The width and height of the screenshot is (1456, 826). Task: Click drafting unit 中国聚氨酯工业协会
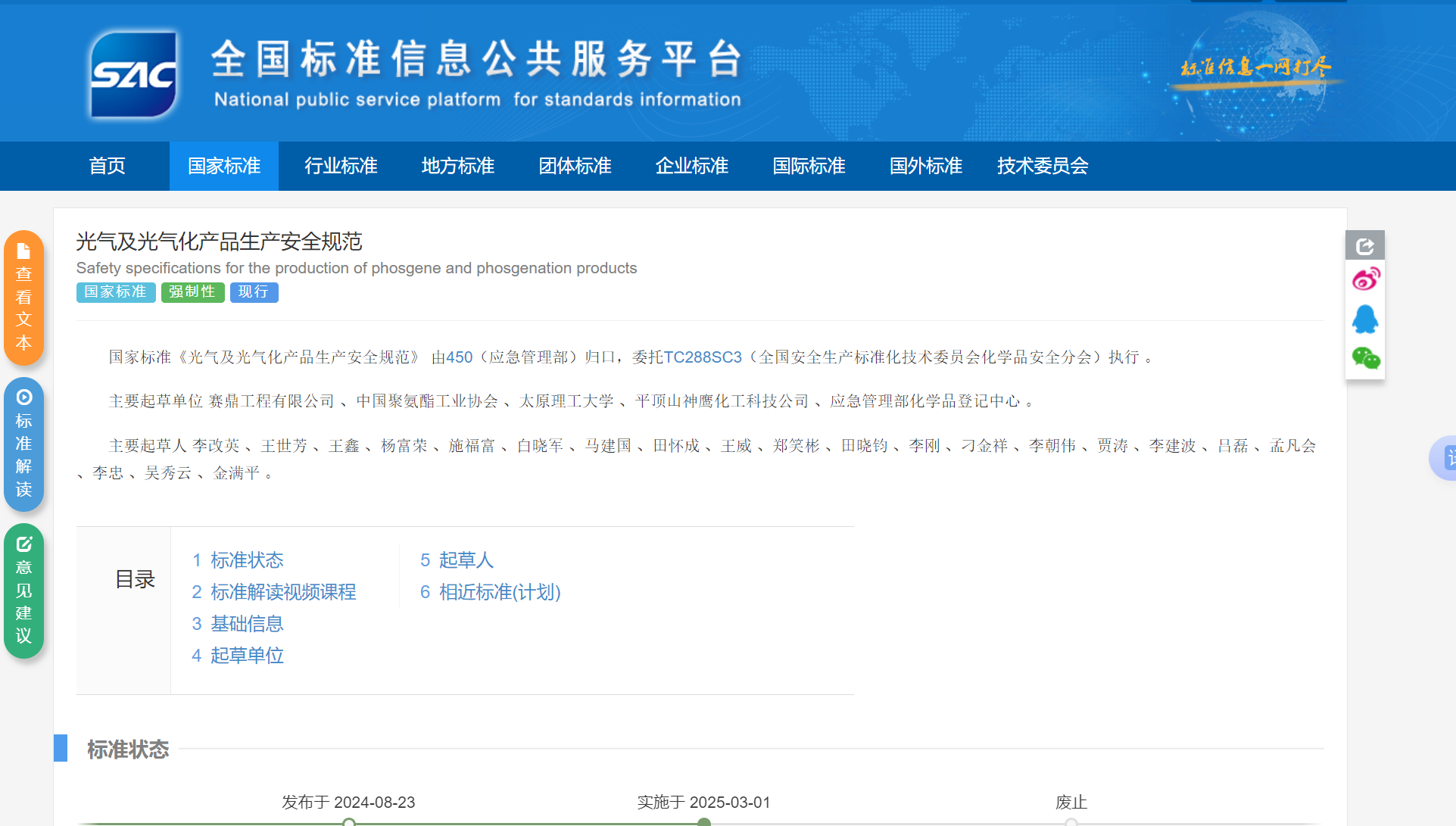pos(427,401)
